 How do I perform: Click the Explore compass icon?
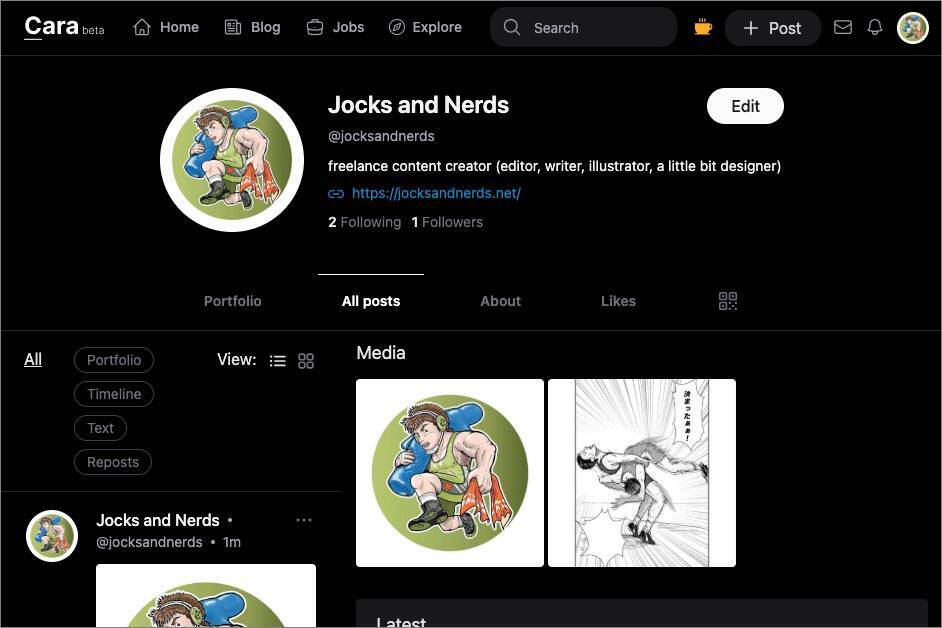point(397,27)
